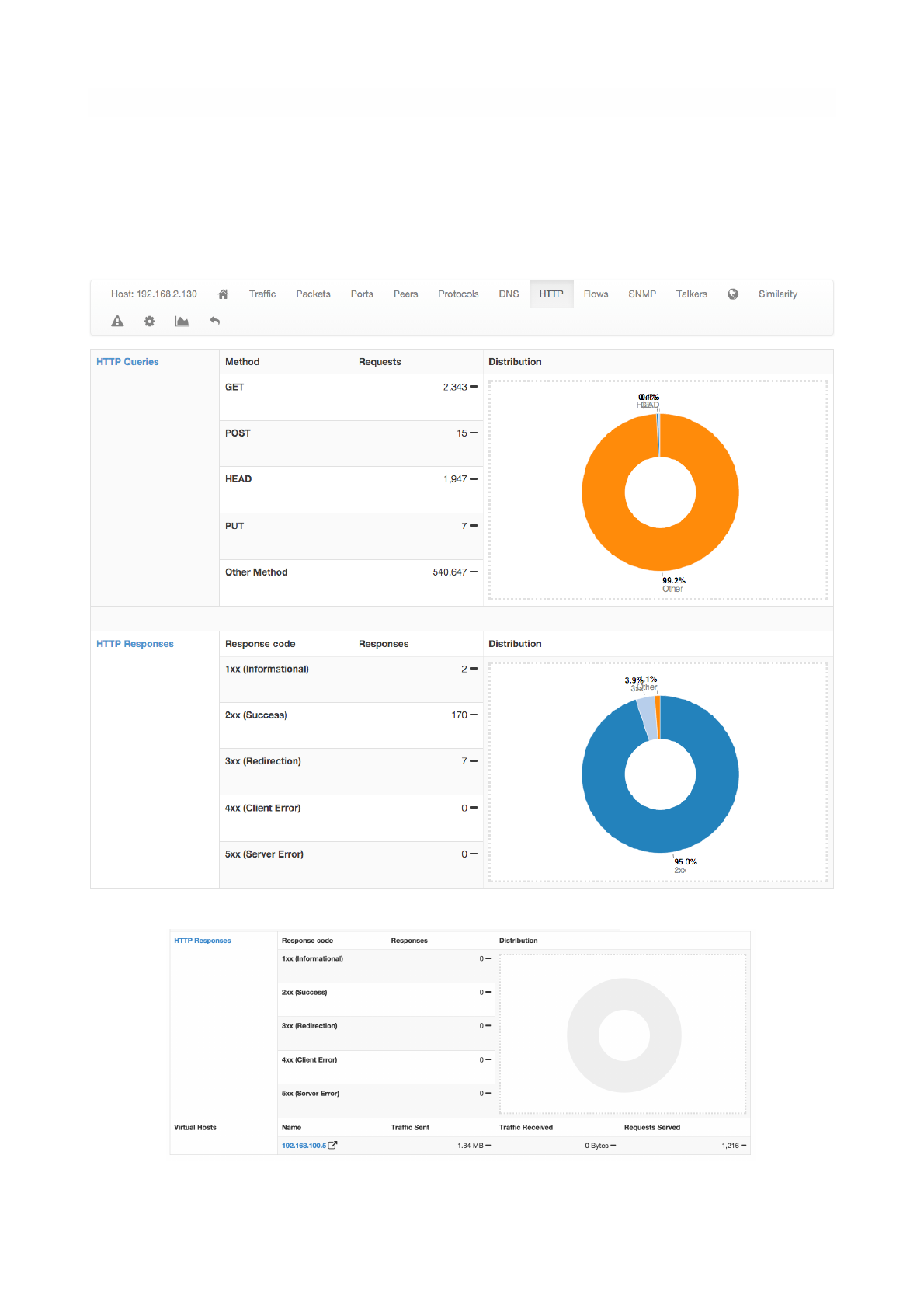Switch to the Traffic tab
Image resolution: width=924 pixels, height=1308 pixels.
(262, 294)
